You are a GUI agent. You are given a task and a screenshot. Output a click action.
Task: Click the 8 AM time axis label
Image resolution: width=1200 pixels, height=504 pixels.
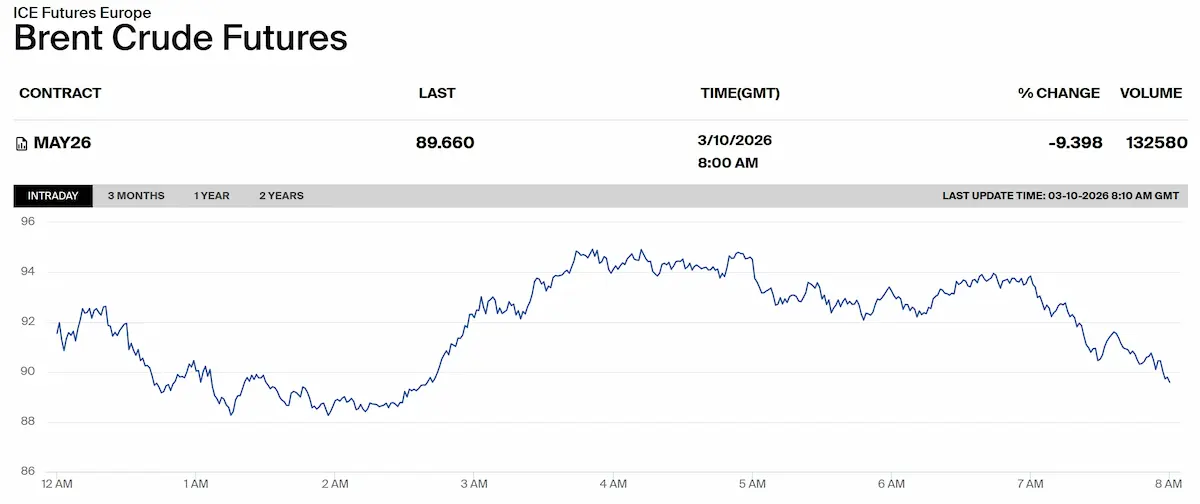click(1169, 484)
